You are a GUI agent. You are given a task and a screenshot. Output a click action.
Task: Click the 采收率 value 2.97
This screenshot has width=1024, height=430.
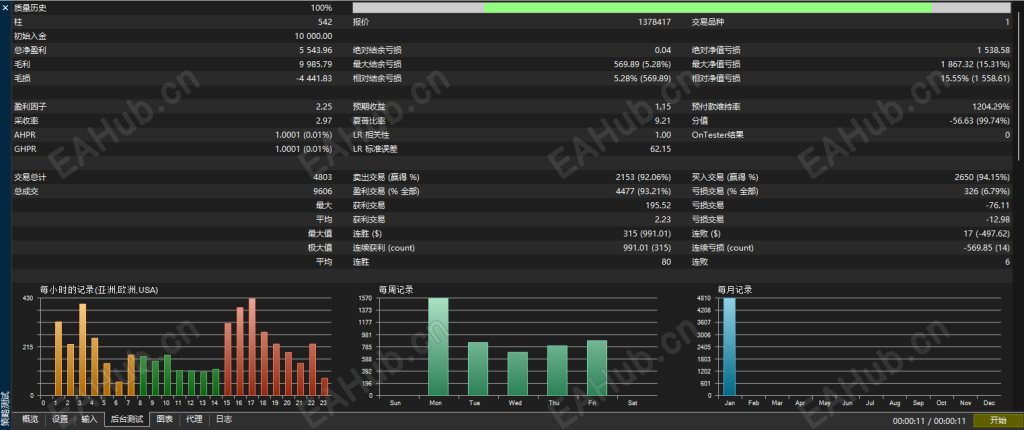(325, 121)
